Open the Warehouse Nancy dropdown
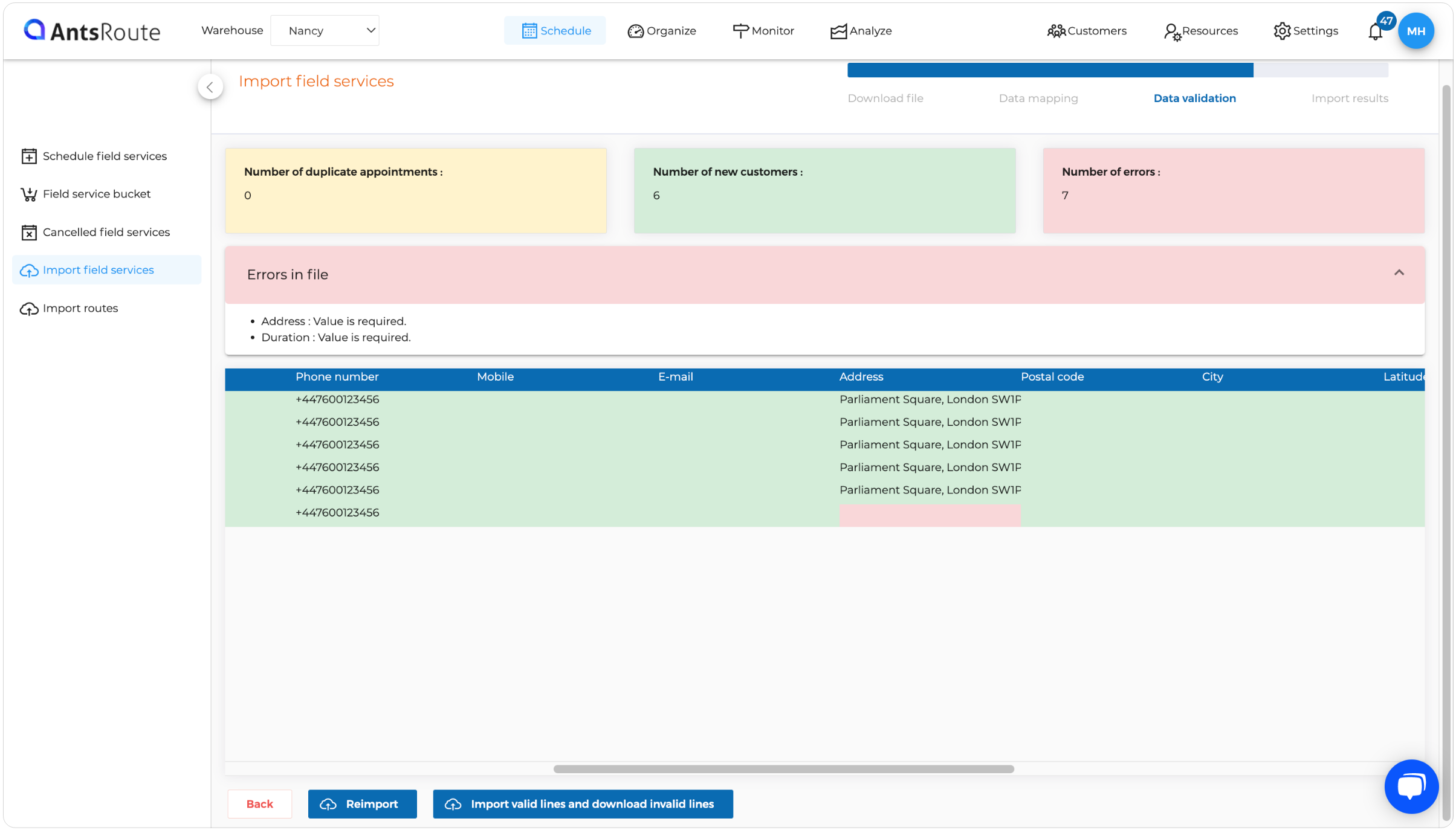 325,30
